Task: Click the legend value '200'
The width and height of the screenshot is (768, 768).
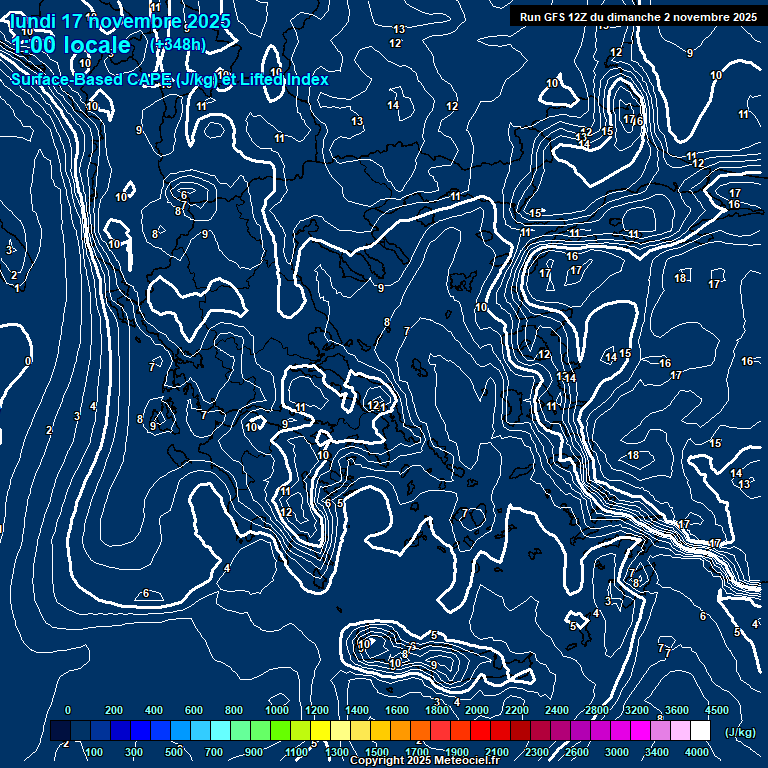Action: (x=114, y=710)
